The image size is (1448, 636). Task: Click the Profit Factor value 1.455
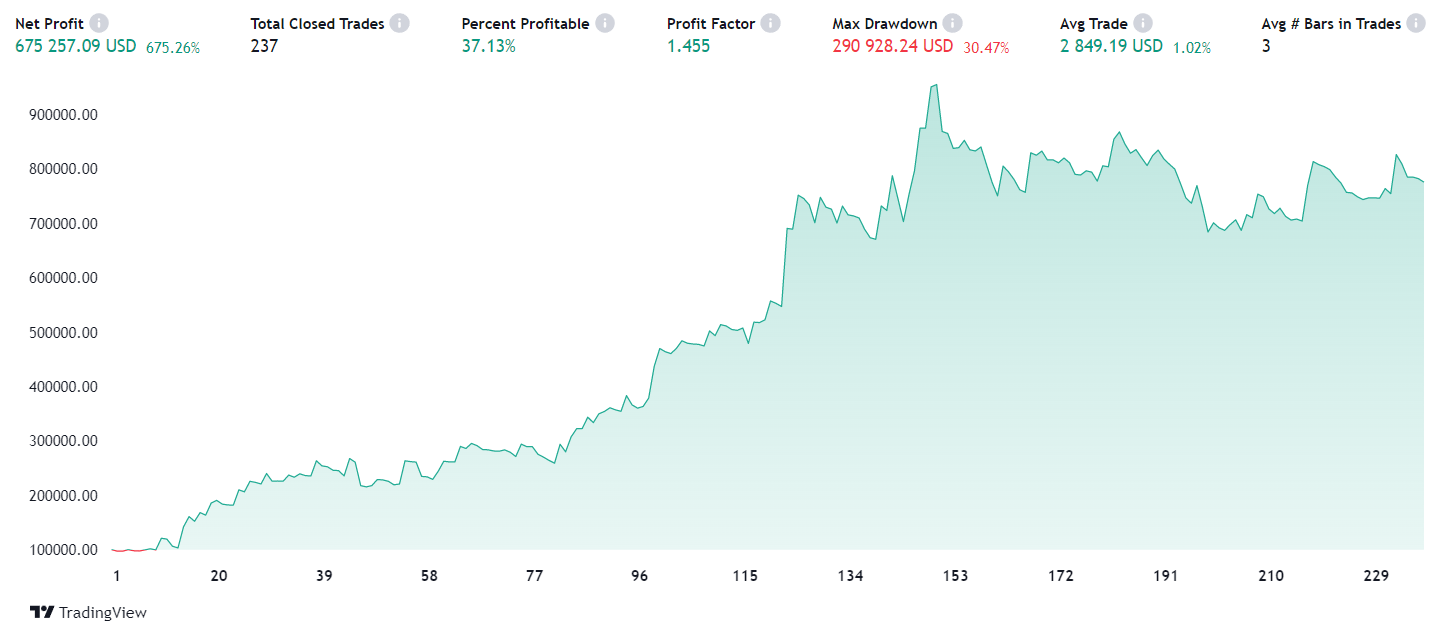click(688, 46)
